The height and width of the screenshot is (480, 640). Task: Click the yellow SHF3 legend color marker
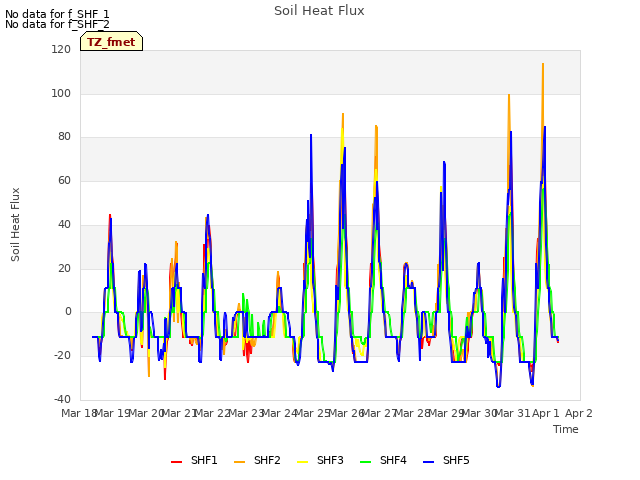click(302, 462)
